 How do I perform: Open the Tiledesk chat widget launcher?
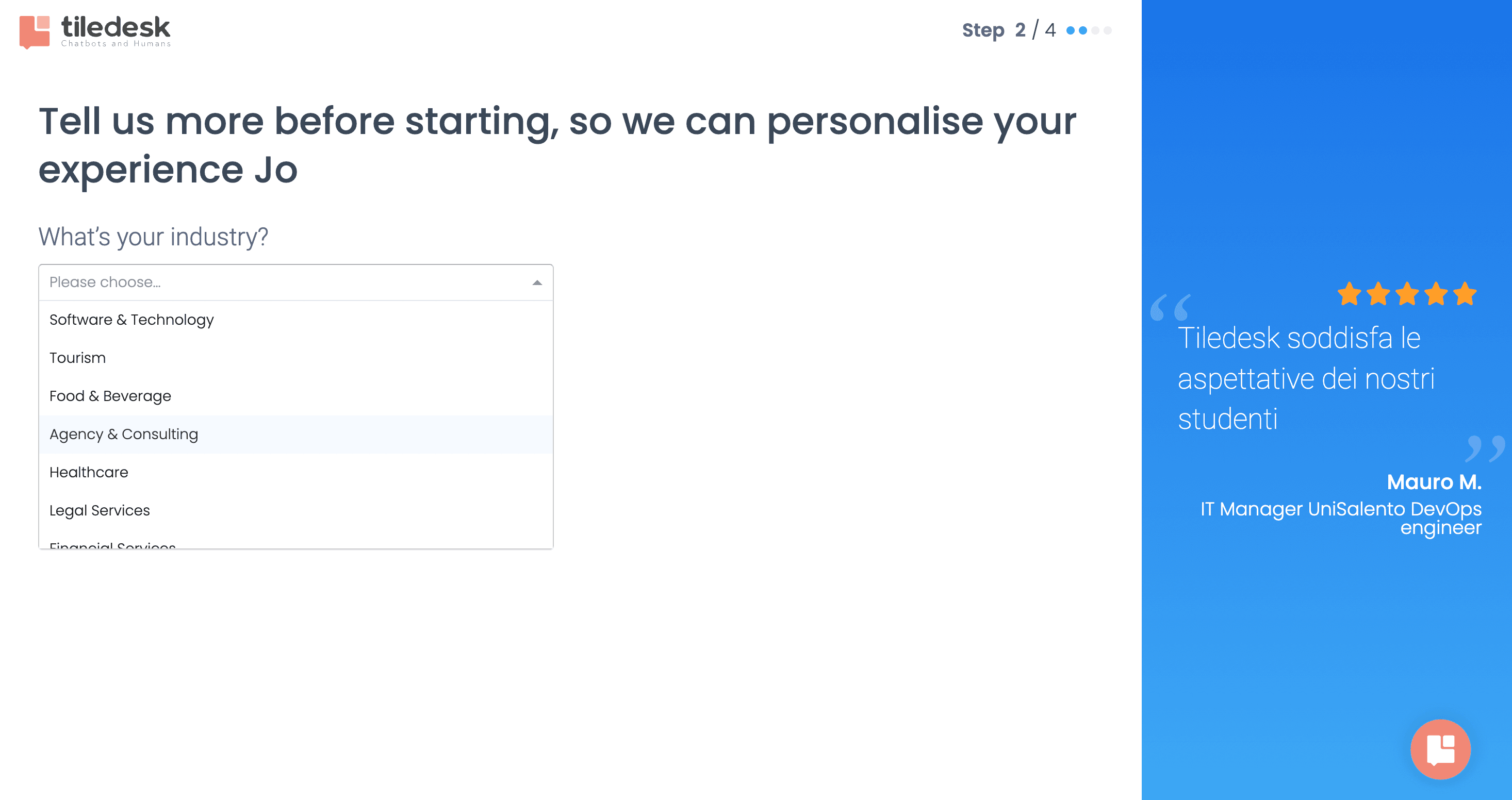pos(1440,748)
